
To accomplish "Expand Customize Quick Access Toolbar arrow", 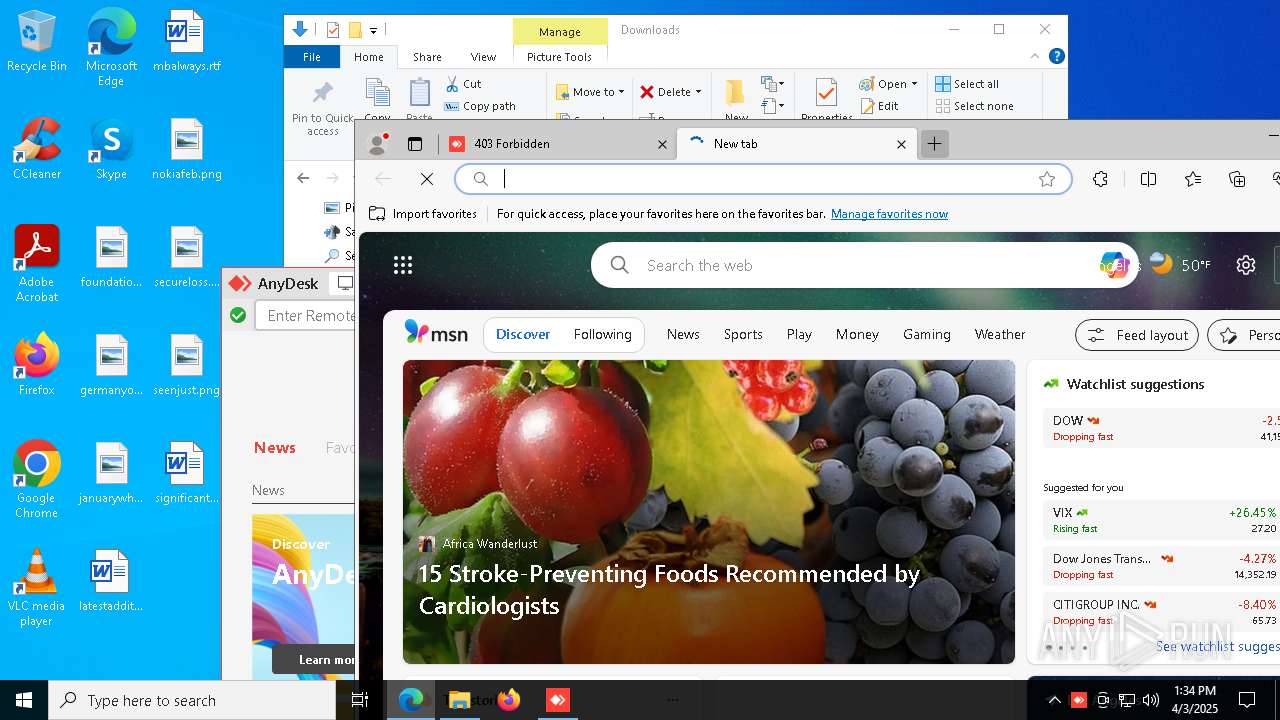I will point(373,31).
